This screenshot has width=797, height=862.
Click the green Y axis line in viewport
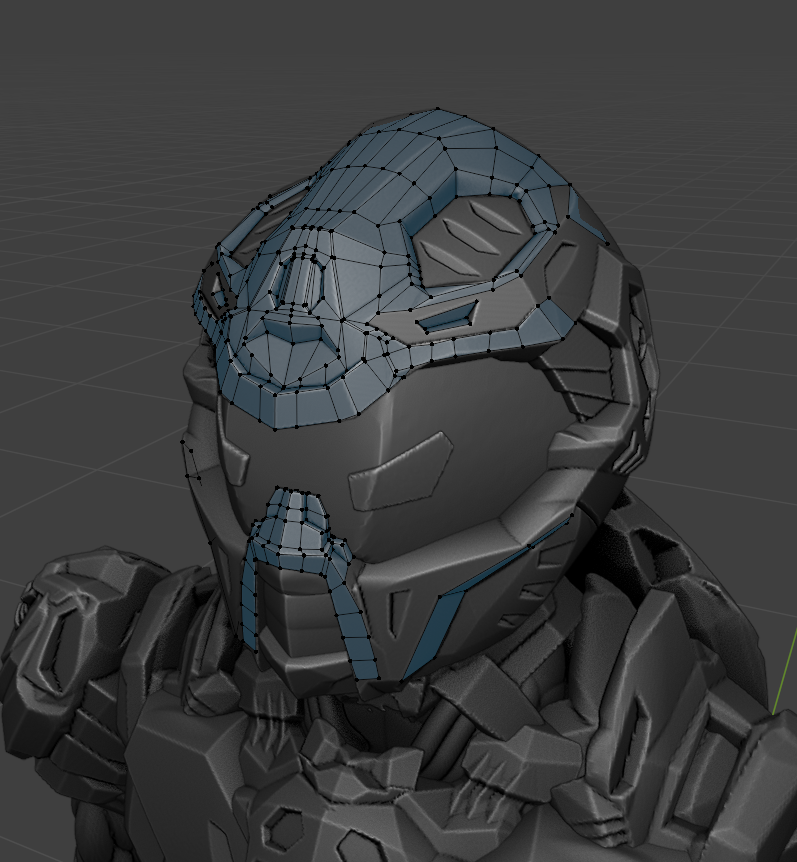[x=785, y=673]
